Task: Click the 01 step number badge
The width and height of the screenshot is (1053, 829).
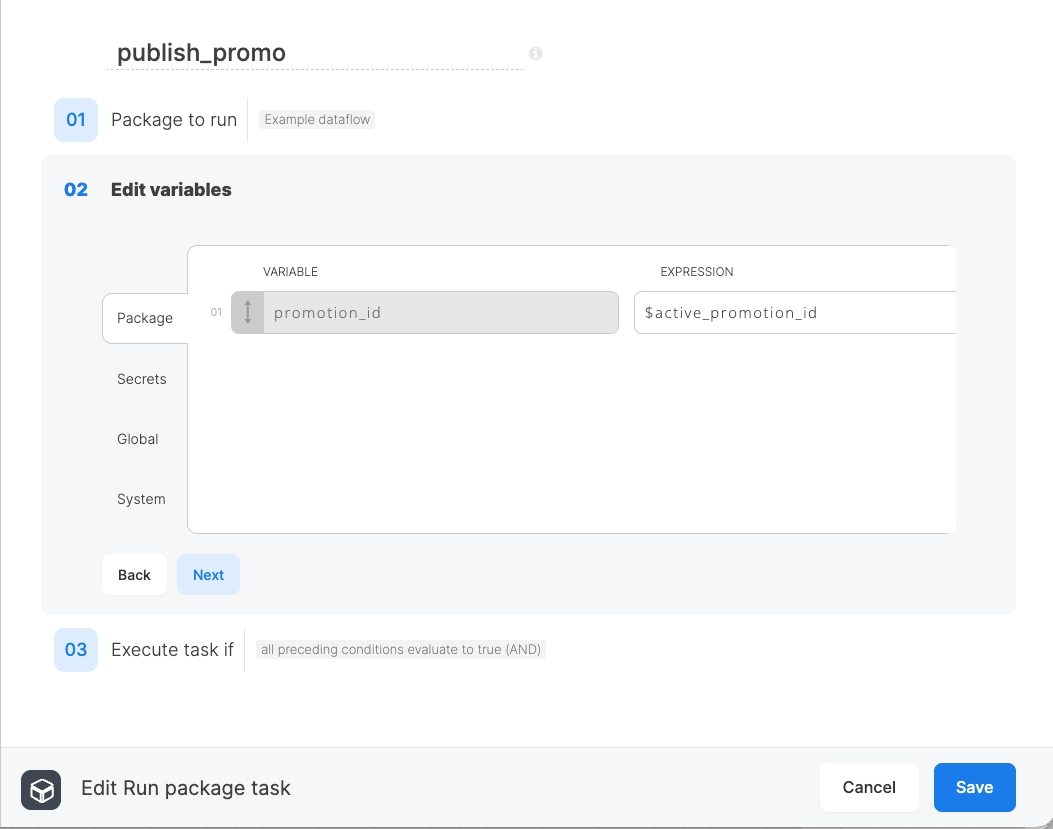Action: coord(76,120)
